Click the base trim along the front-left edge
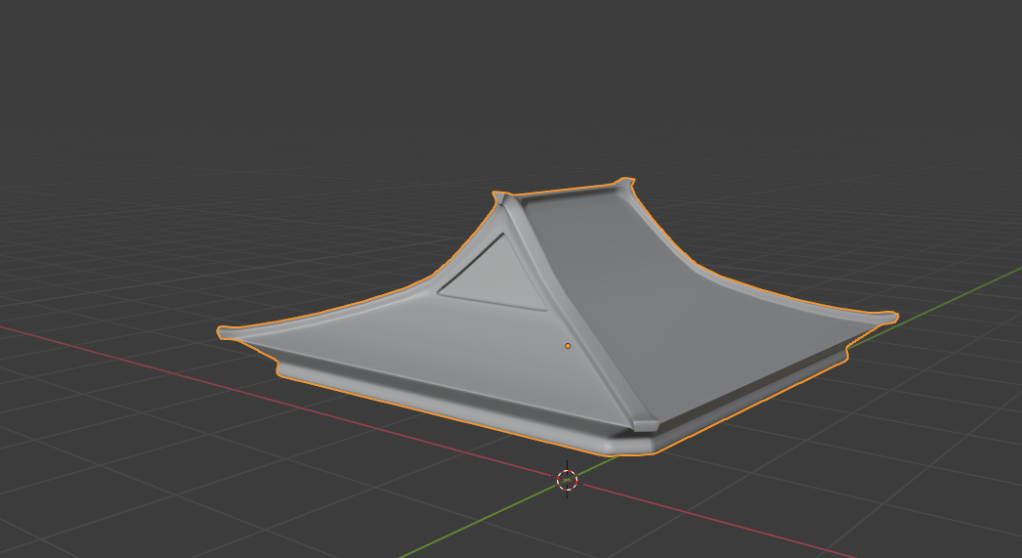This screenshot has height=558, width=1022. 440,399
